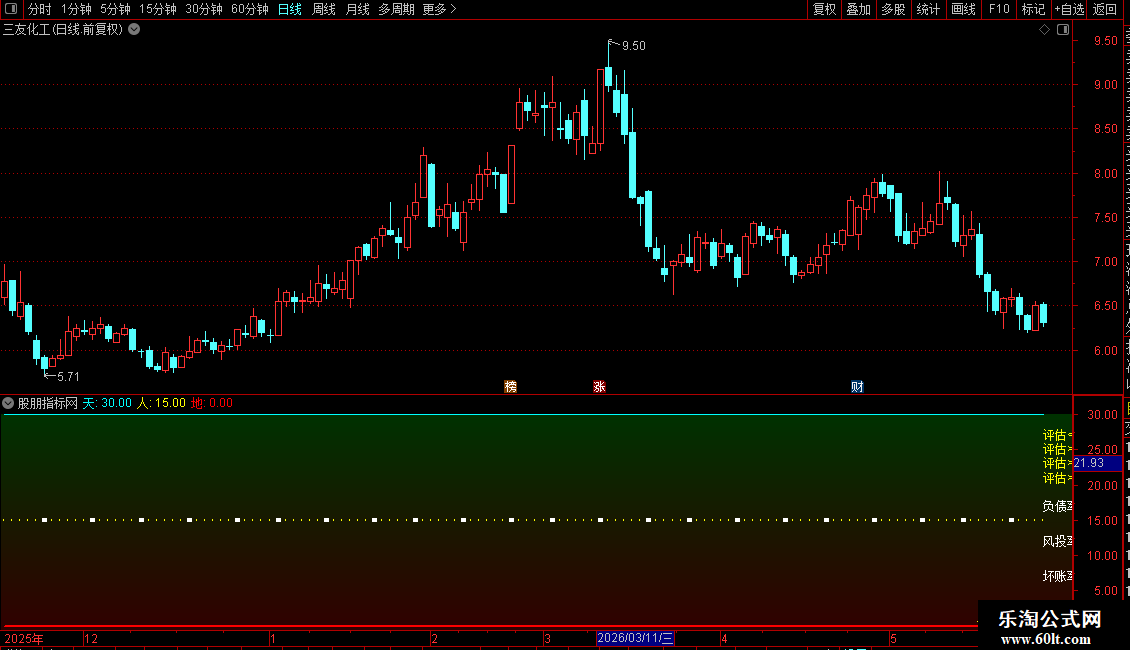1130x650 pixels.
Task: Expand the 更多 periods menu
Action: click(440, 9)
